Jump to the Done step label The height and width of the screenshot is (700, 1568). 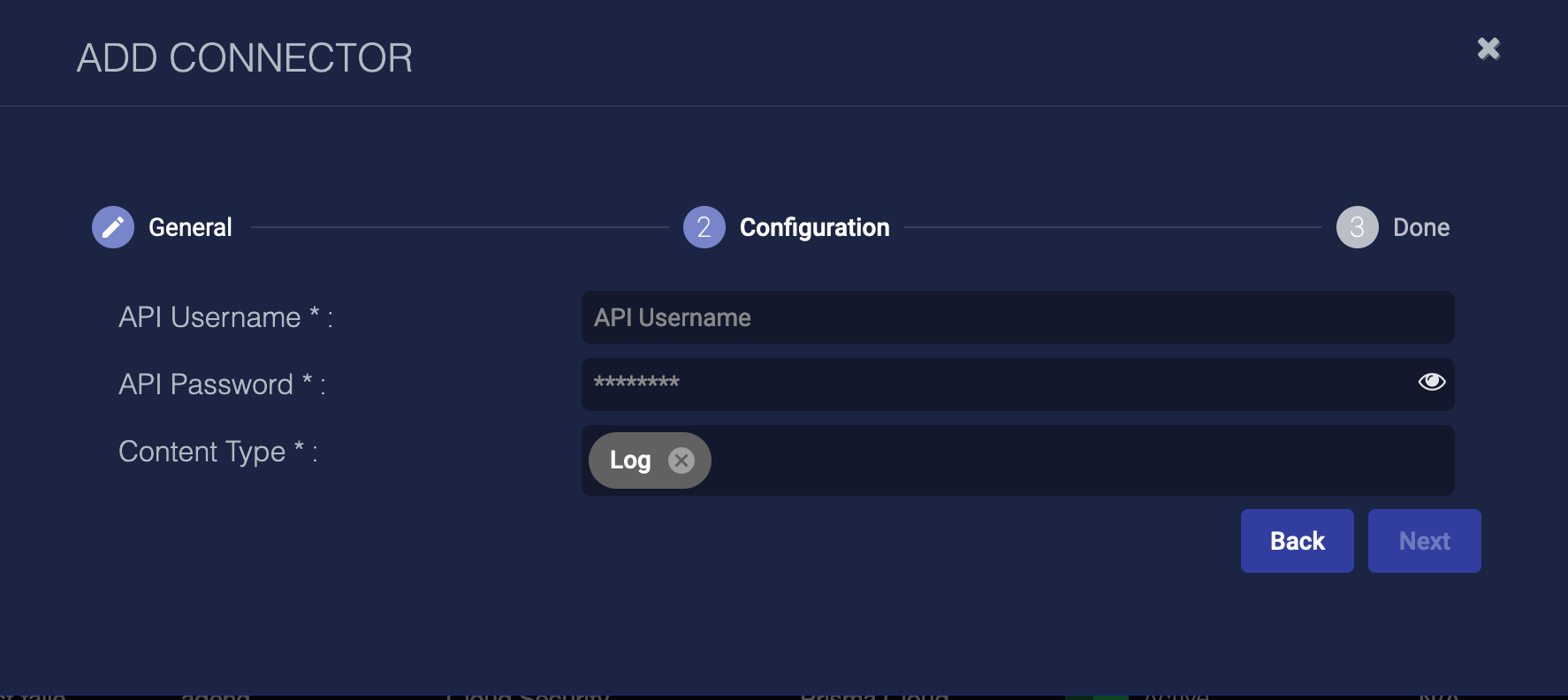1420,228
